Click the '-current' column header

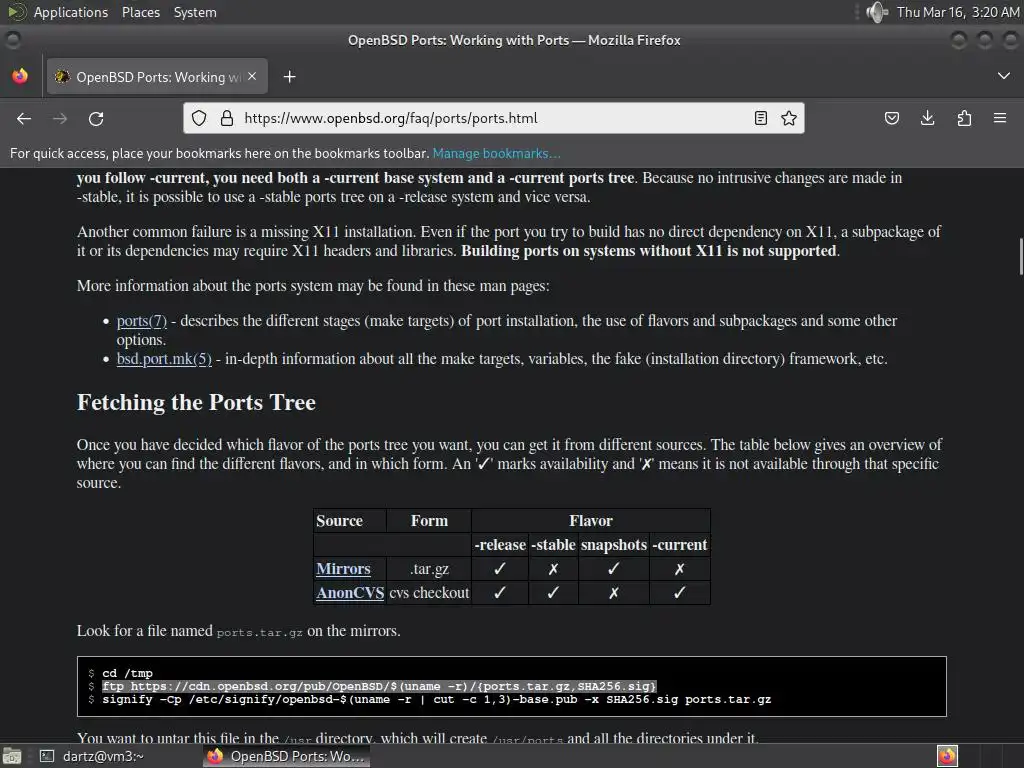click(680, 545)
